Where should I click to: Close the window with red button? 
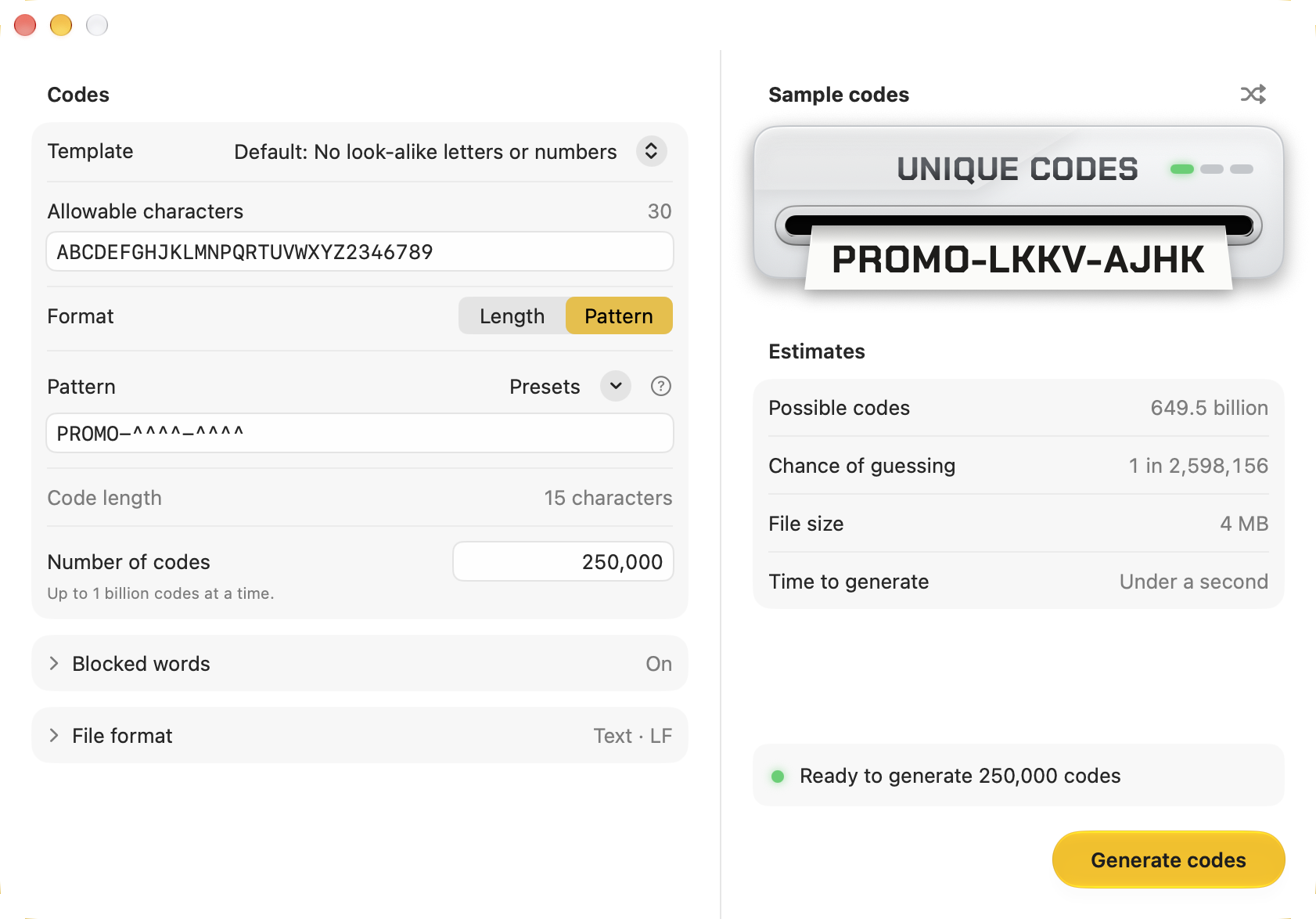point(25,25)
